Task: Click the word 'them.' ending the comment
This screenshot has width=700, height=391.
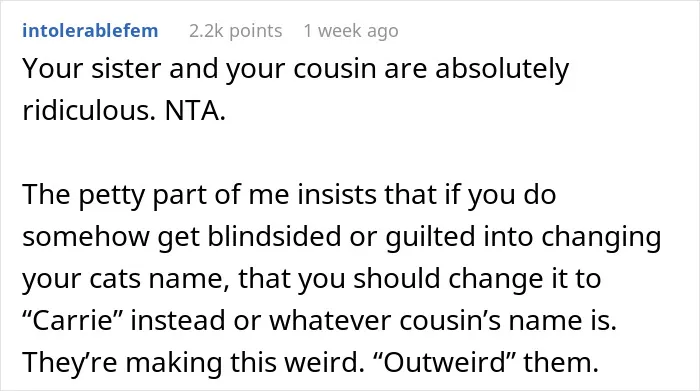Action: point(561,362)
